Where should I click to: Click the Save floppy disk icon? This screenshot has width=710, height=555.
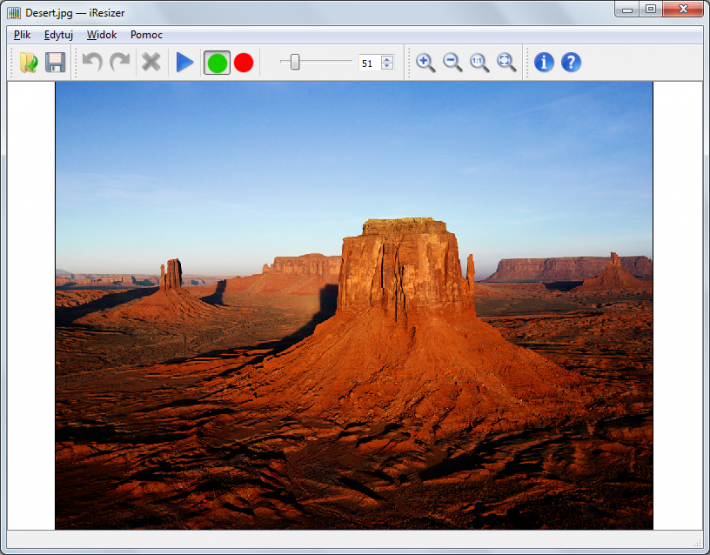55,62
